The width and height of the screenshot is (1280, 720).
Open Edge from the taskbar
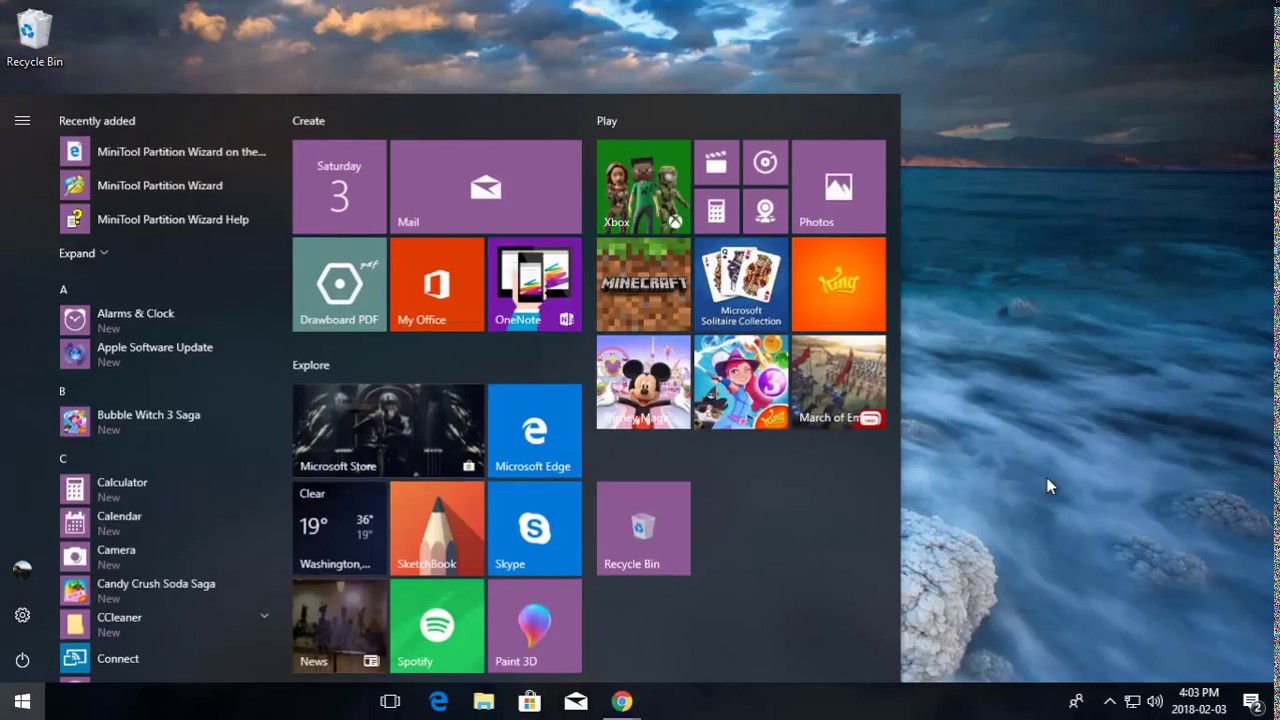tap(438, 702)
